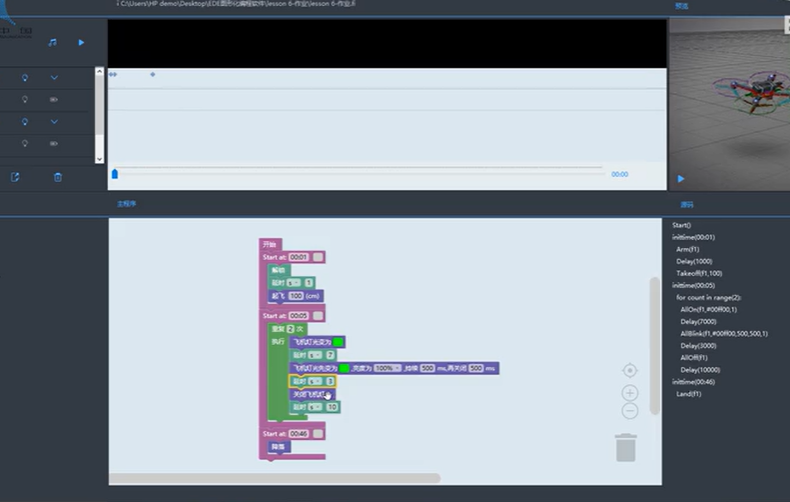790x502 pixels.
Task: Click the edit (pencil) icon below the track list
Action: coord(15,177)
